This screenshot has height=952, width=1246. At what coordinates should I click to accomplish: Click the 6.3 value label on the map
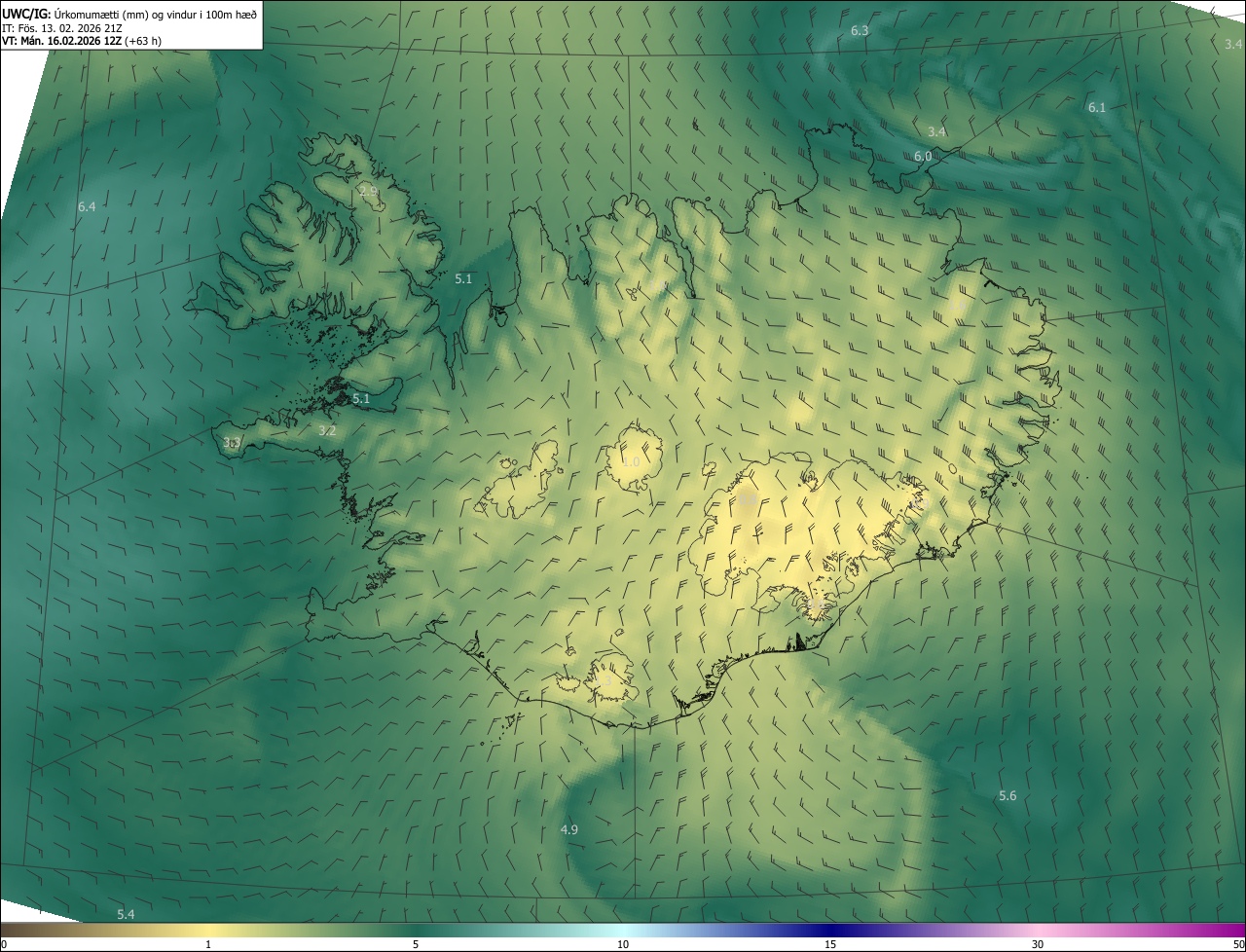860,31
